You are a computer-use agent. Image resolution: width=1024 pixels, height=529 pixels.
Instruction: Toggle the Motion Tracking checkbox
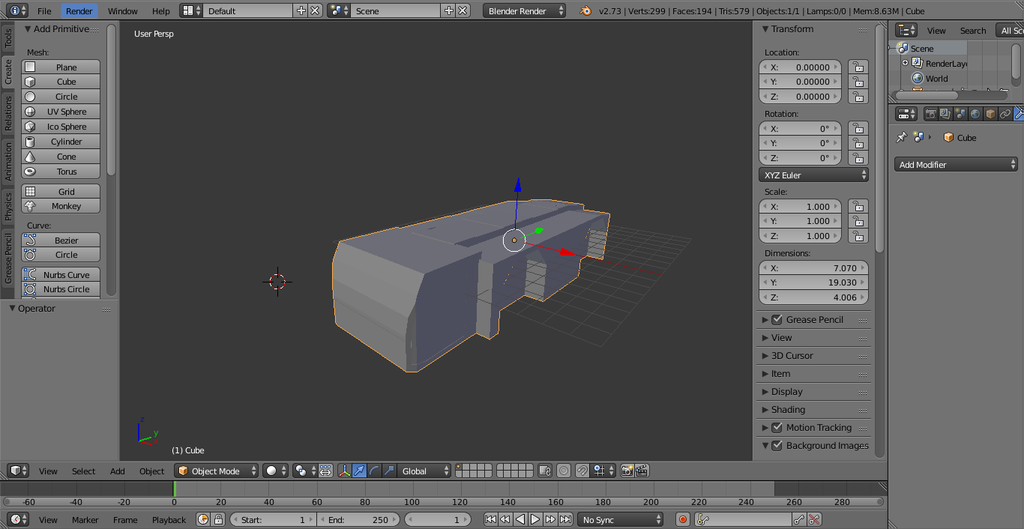click(x=777, y=428)
